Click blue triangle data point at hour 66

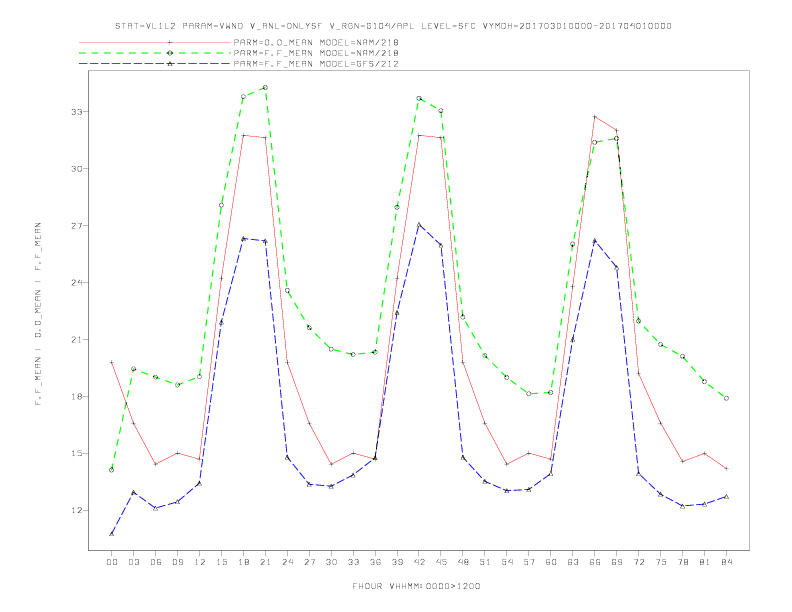click(595, 240)
